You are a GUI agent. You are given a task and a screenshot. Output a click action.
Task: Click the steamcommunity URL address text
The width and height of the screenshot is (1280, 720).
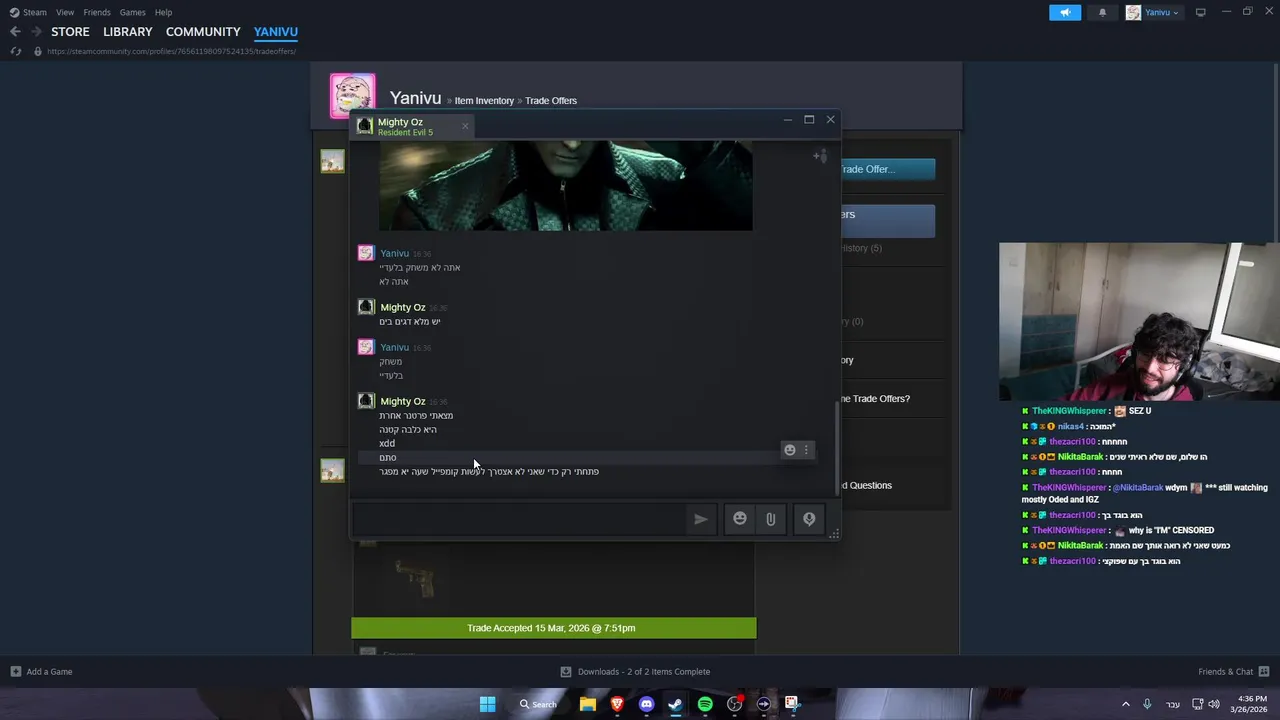(171, 51)
